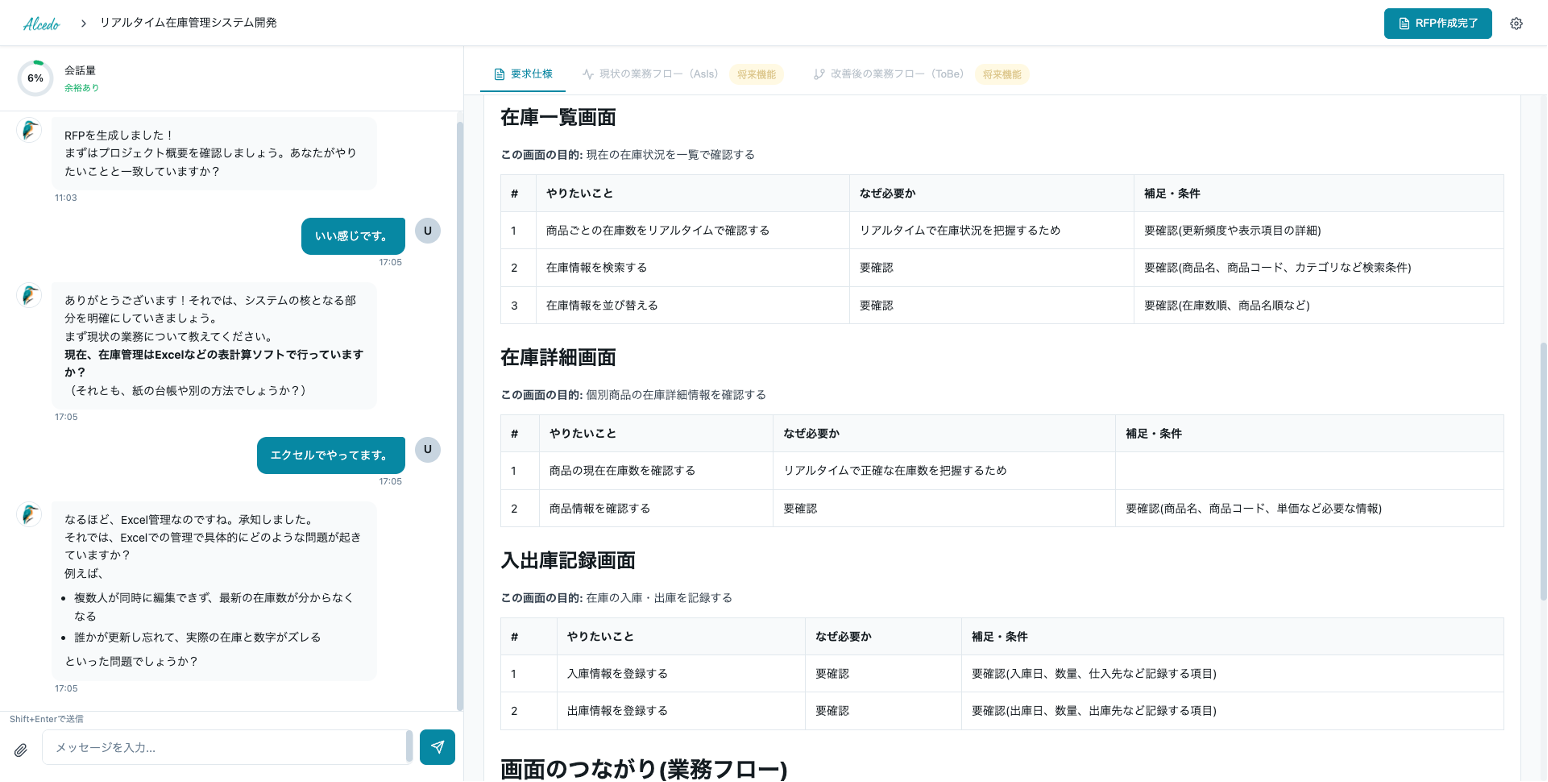Open the 現状の業務フロー（AsIs）tab
The height and width of the screenshot is (782, 1548).
point(660,73)
